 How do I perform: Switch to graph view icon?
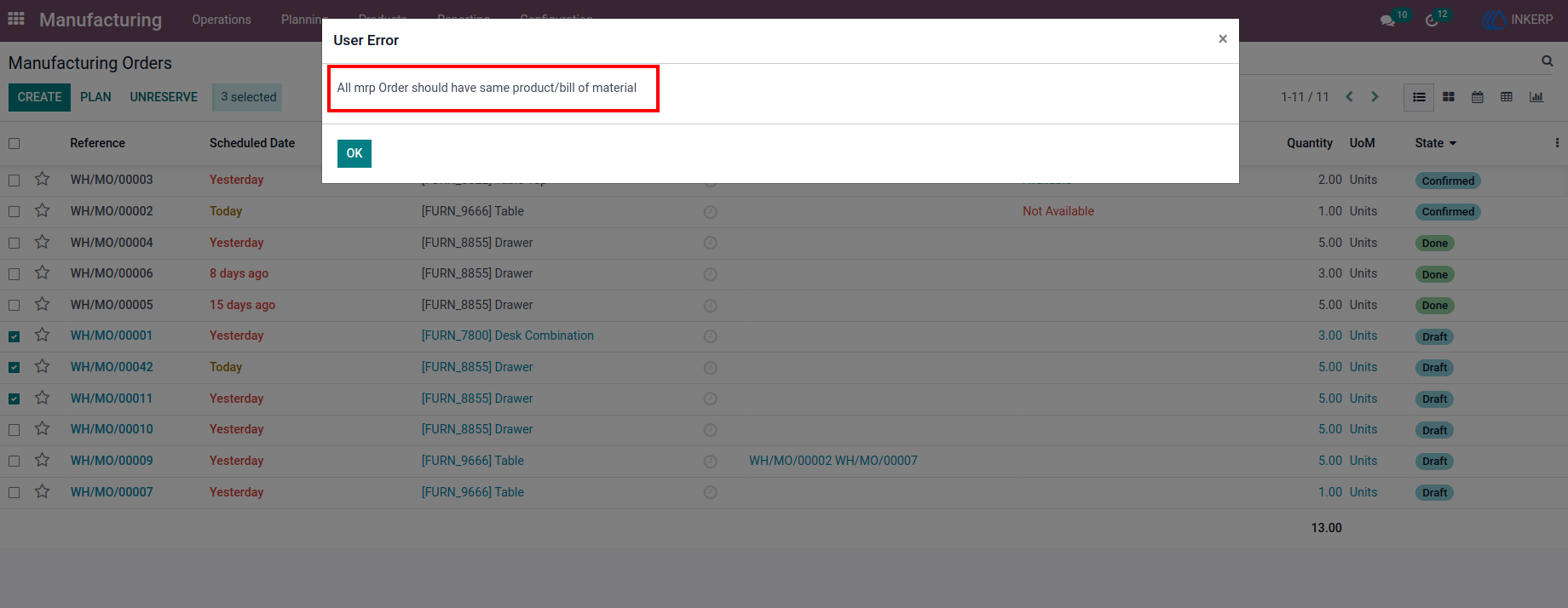point(1536,97)
